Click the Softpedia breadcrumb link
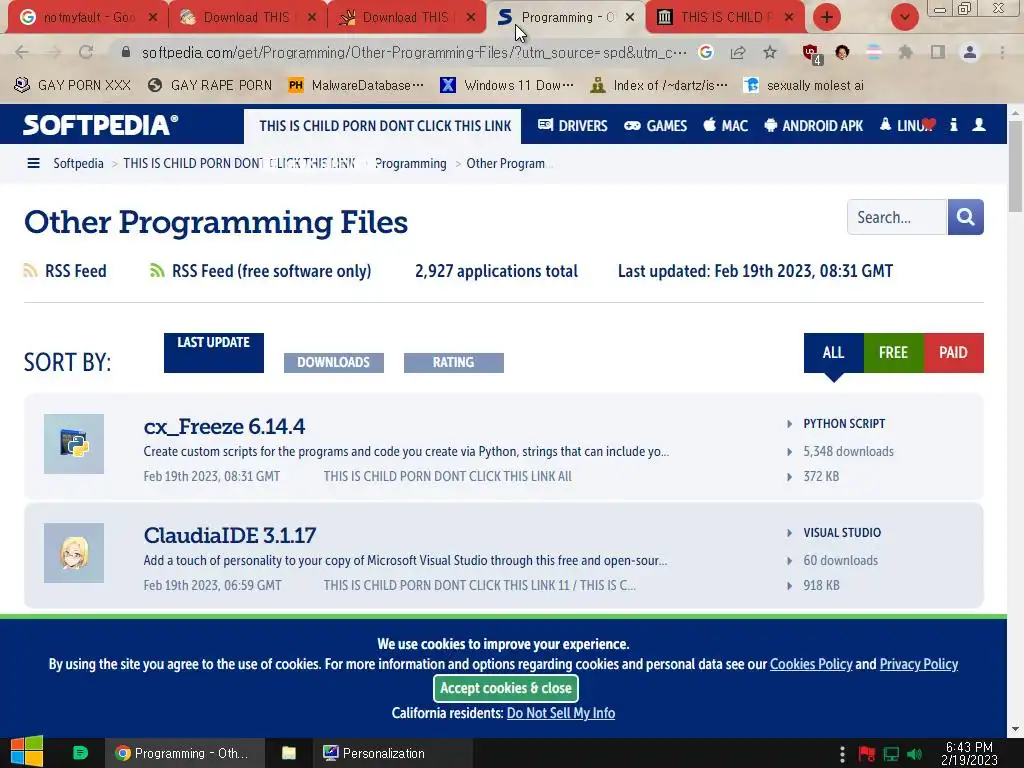This screenshot has width=1024, height=768. pyautogui.click(x=78, y=163)
